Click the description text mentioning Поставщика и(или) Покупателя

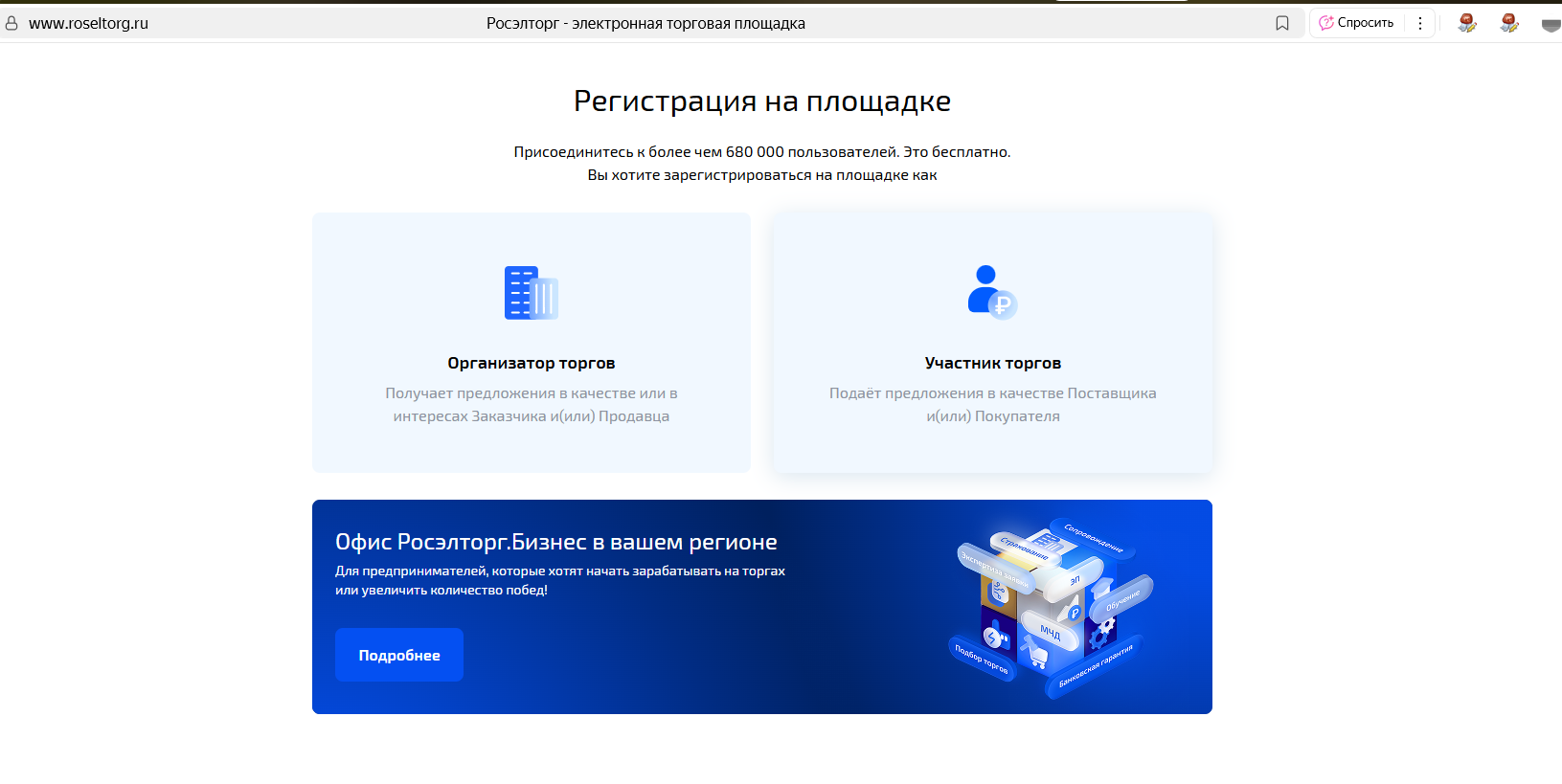pyautogui.click(x=992, y=405)
